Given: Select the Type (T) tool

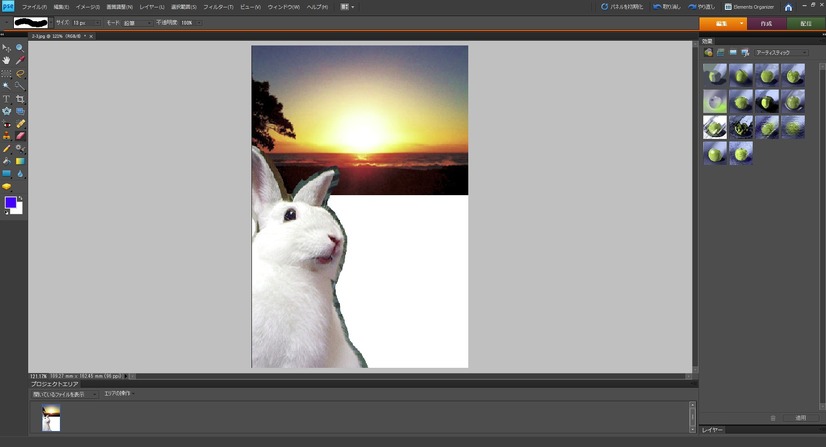Looking at the screenshot, I should click(6, 99).
